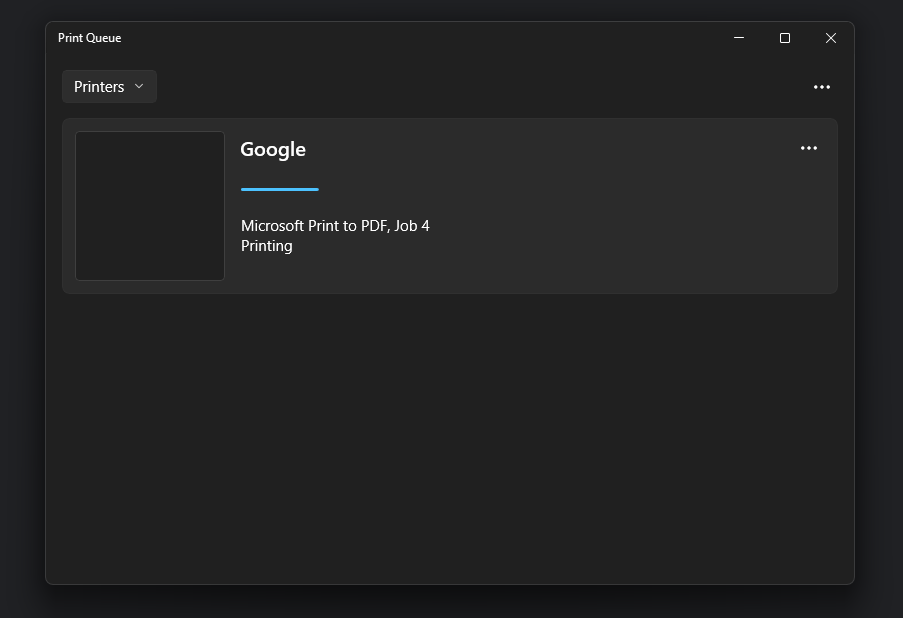Select the Print Queue title bar text
The height and width of the screenshot is (618, 903).
pyautogui.click(x=89, y=38)
